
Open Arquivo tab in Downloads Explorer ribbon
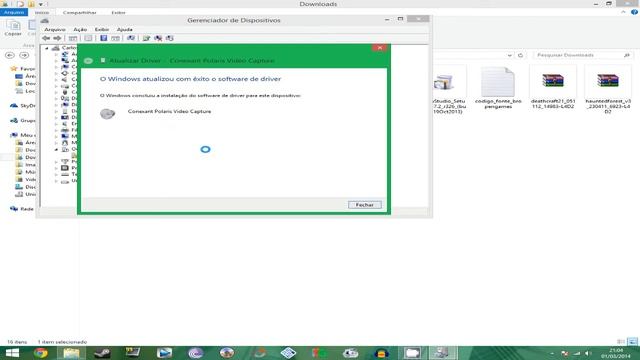pyautogui.click(x=14, y=12)
